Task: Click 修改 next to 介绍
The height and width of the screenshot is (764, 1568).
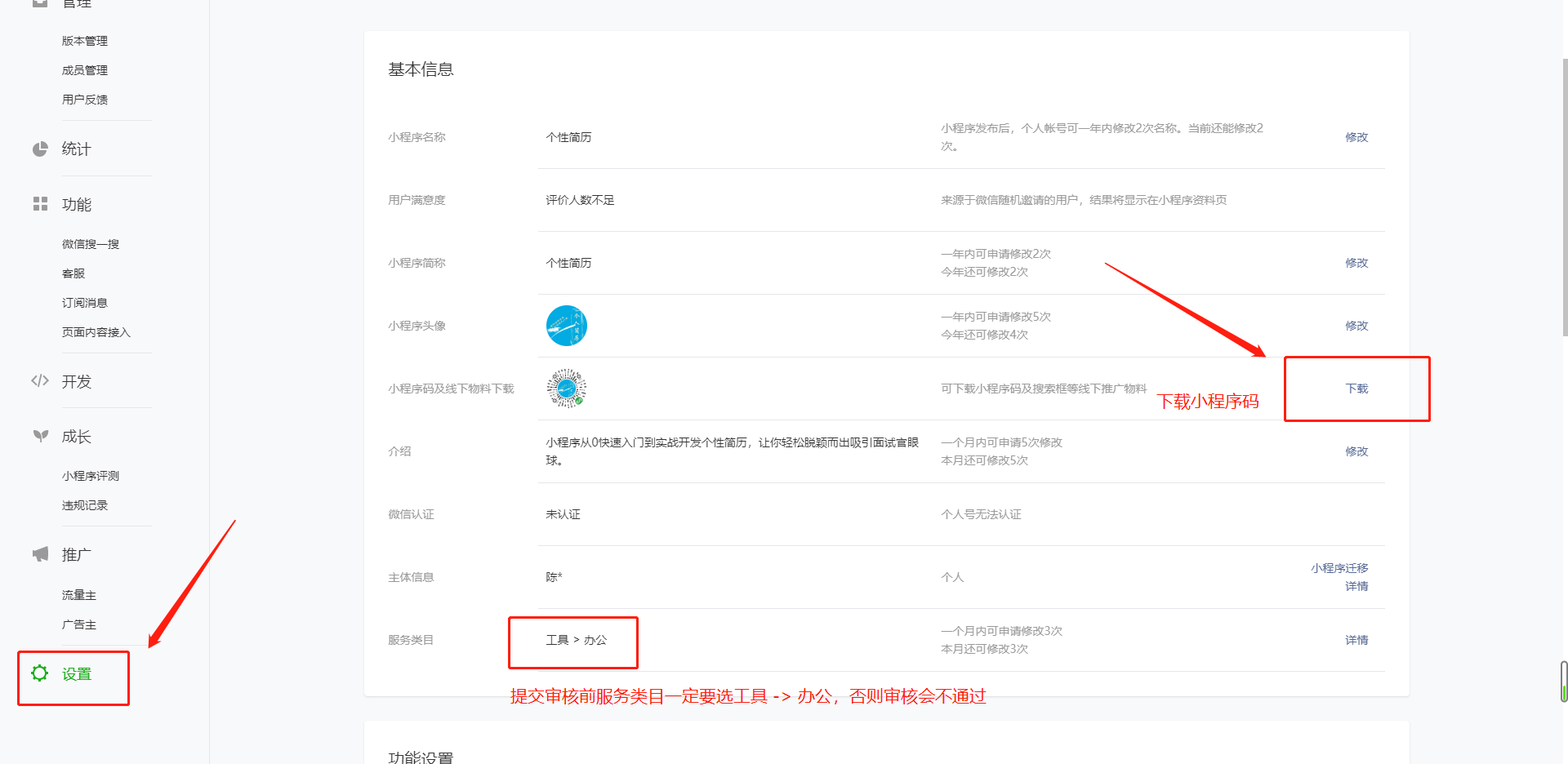Action: 1356,451
